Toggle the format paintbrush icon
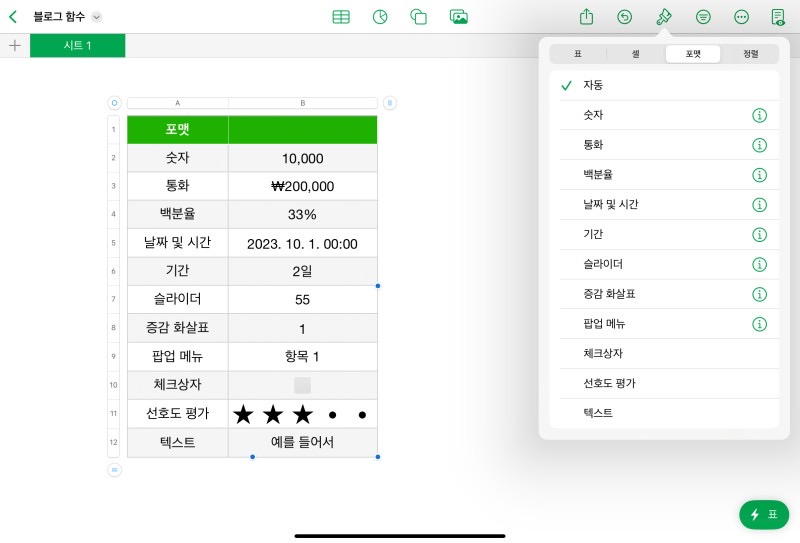This screenshot has height=543, width=800. 663,17
